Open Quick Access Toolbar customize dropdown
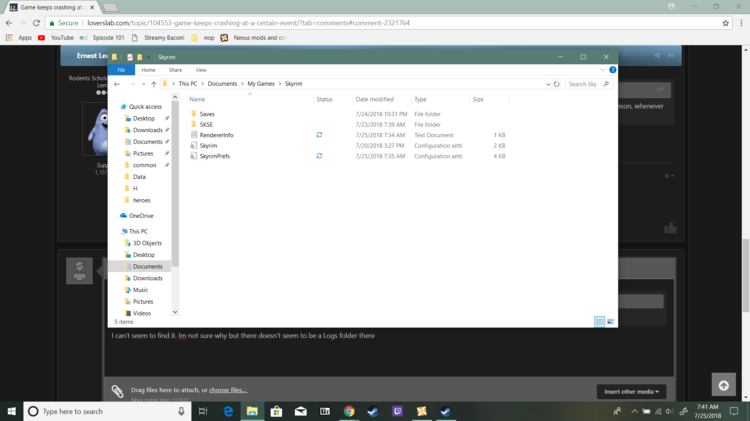 [x=149, y=57]
